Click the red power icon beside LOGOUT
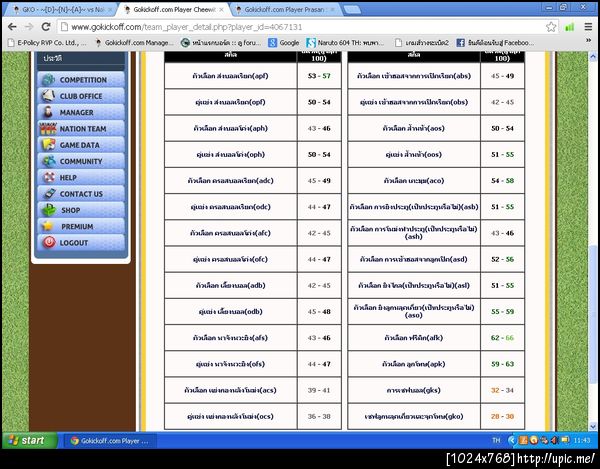The height and width of the screenshot is (469, 600). (x=49, y=243)
